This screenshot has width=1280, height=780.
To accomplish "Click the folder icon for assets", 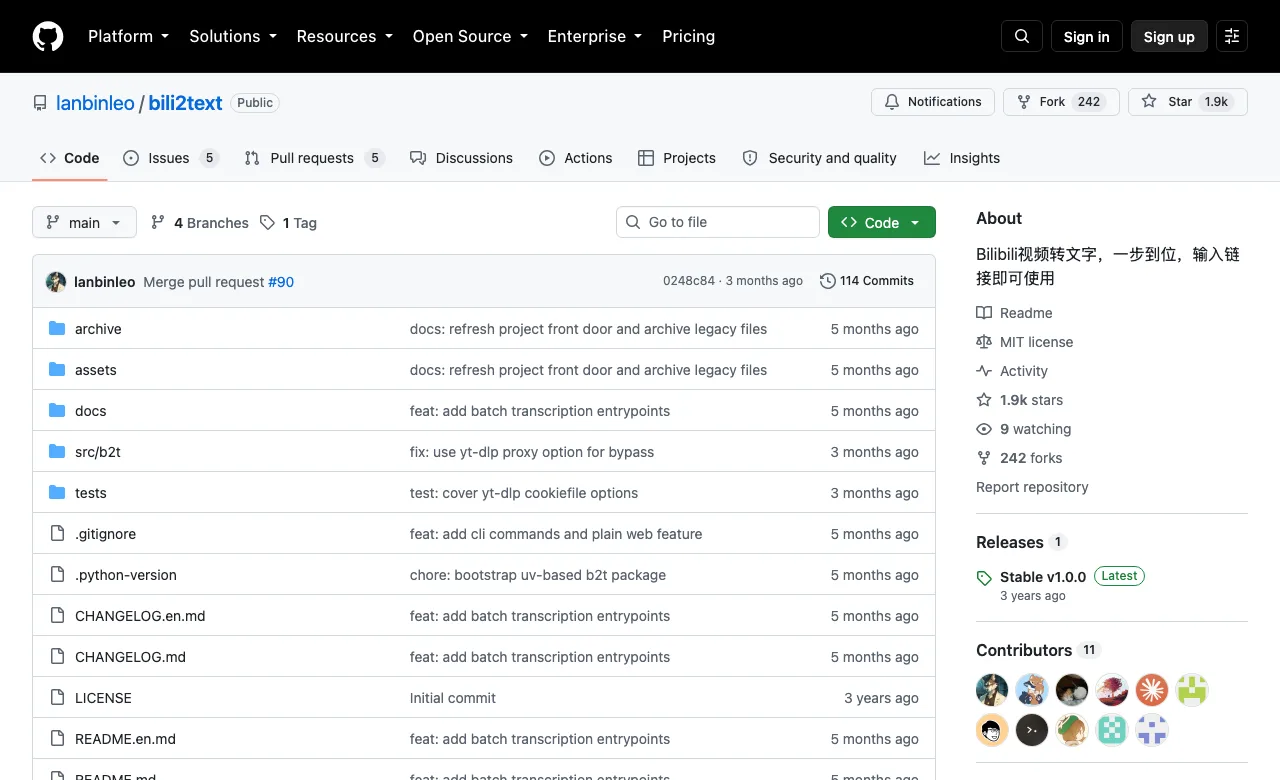I will click(57, 370).
